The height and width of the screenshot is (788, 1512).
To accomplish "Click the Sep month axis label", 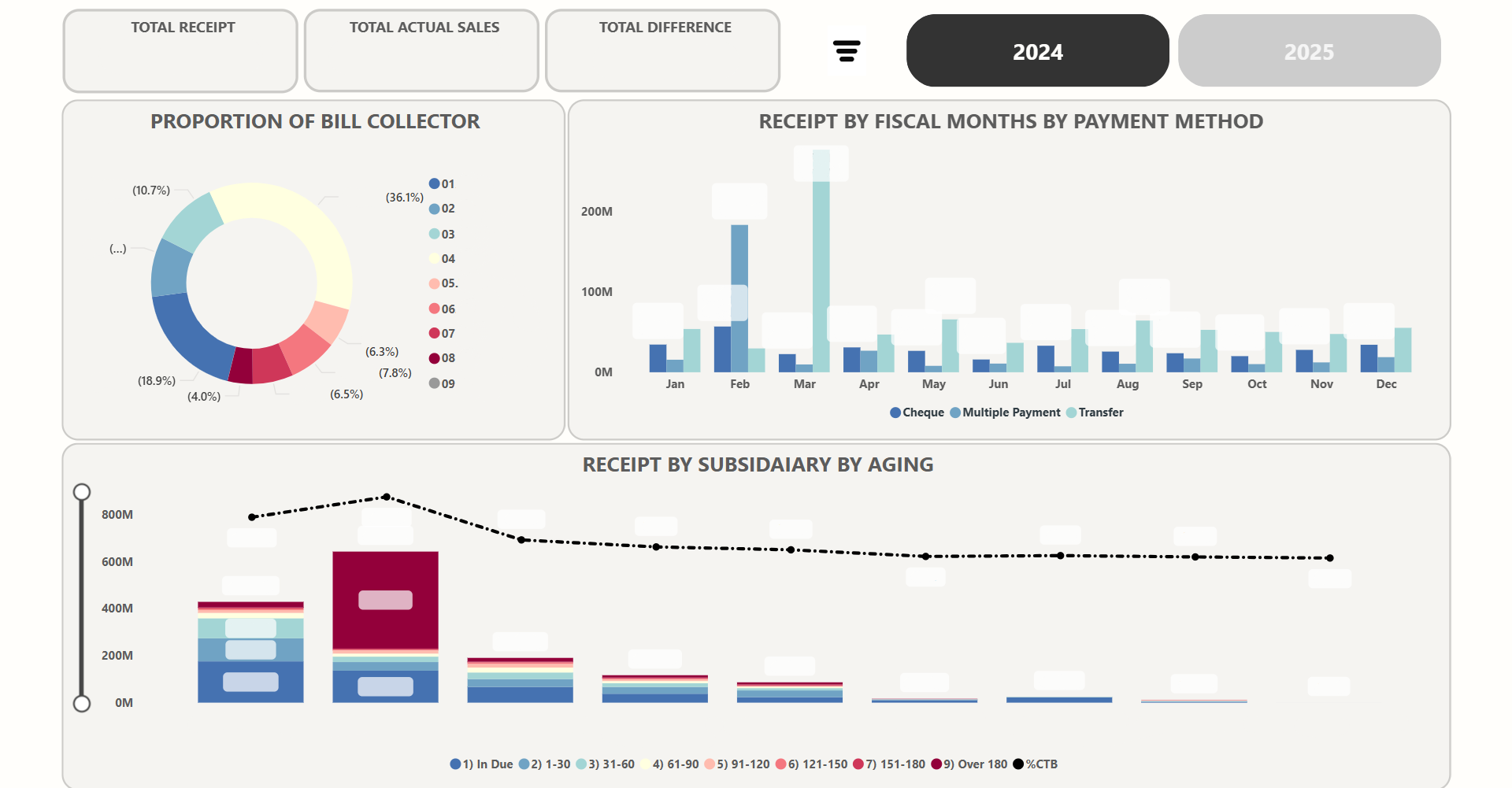I will (1192, 384).
